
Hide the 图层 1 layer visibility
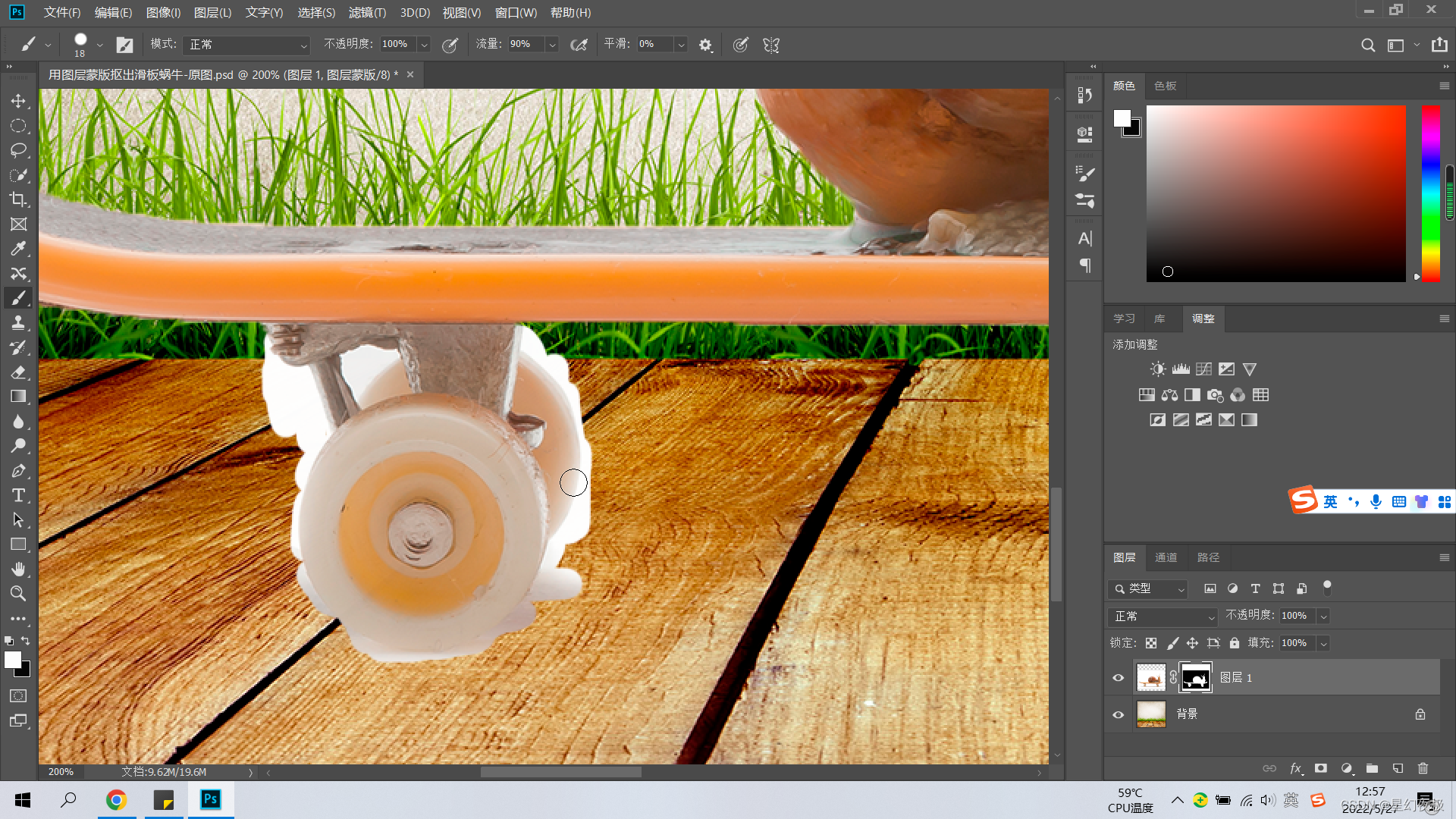[1118, 678]
